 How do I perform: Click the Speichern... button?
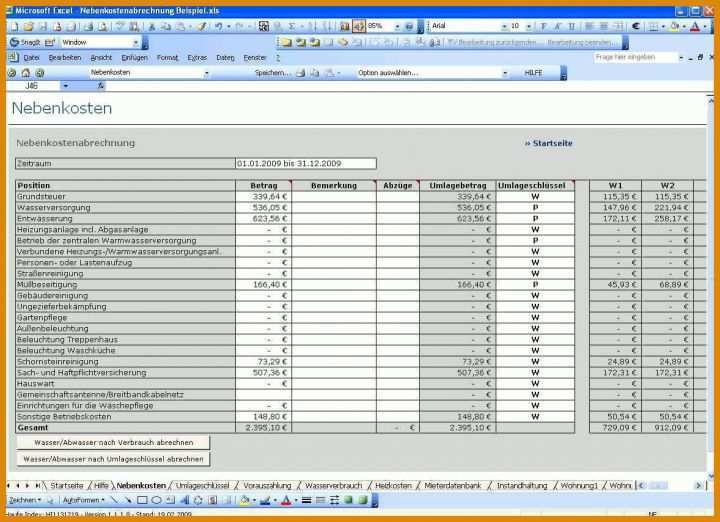[272, 73]
